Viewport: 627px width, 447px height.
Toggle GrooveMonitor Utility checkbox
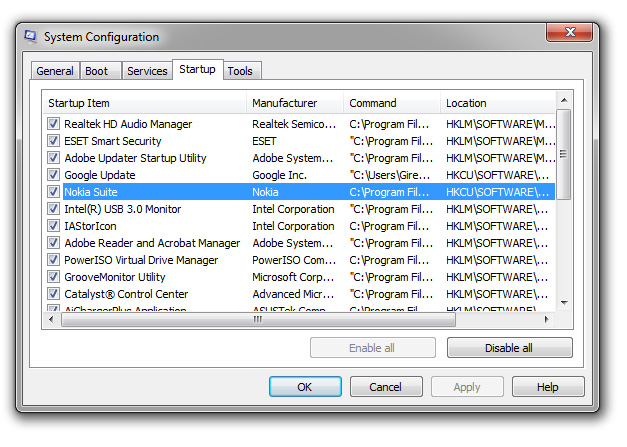pyautogui.click(x=54, y=276)
